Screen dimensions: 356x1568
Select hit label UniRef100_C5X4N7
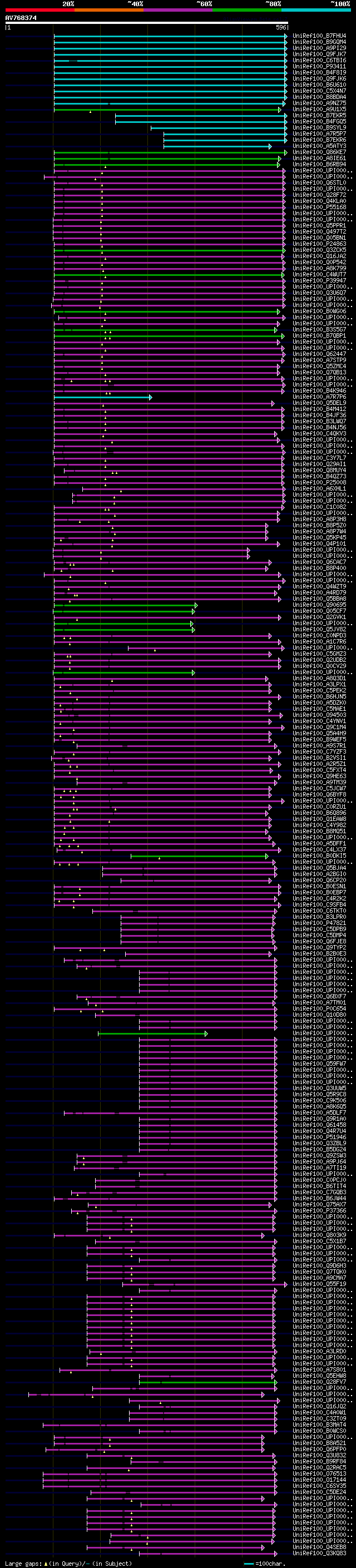coord(319,91)
